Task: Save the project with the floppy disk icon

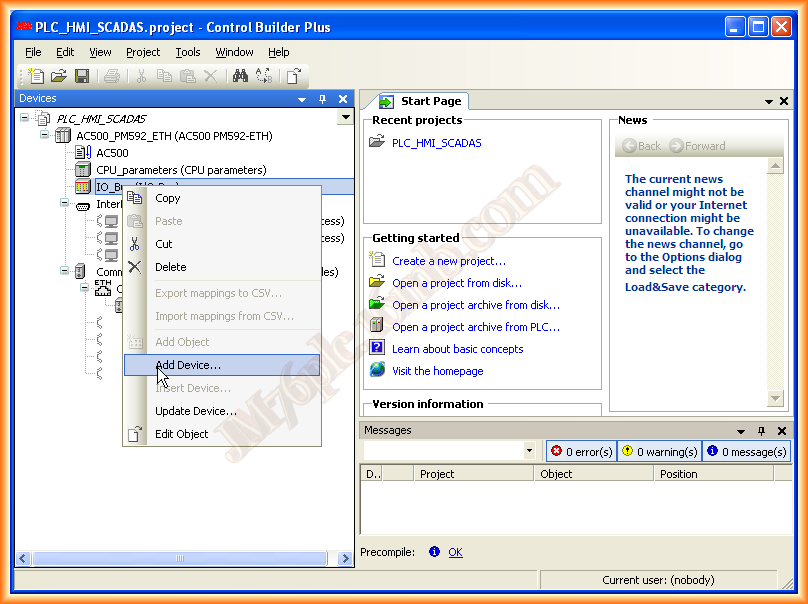Action: click(x=82, y=76)
